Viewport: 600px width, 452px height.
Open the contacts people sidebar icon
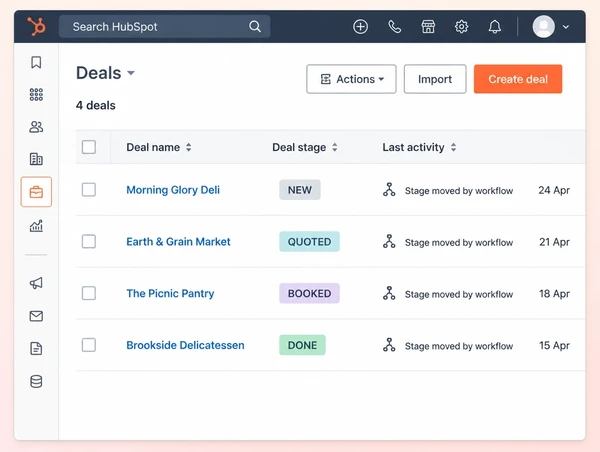(x=36, y=127)
